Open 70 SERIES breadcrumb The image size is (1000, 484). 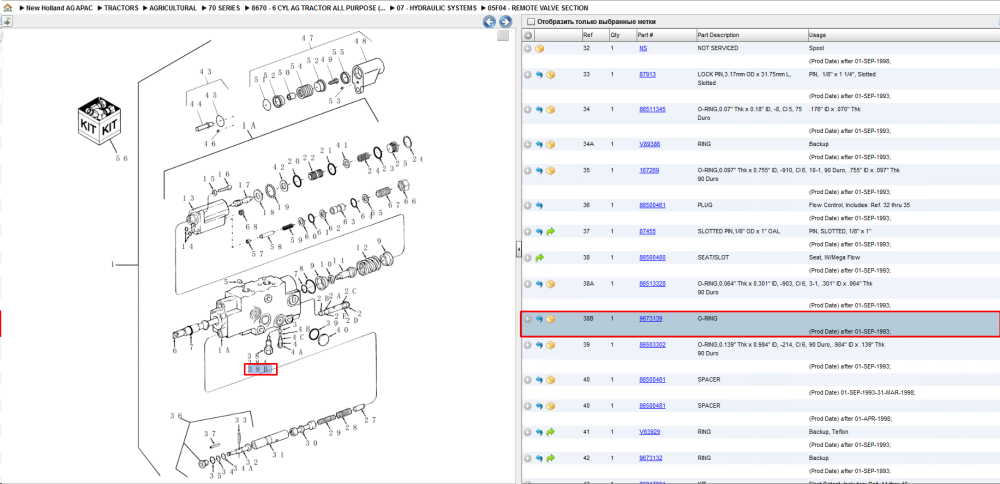pos(224,8)
